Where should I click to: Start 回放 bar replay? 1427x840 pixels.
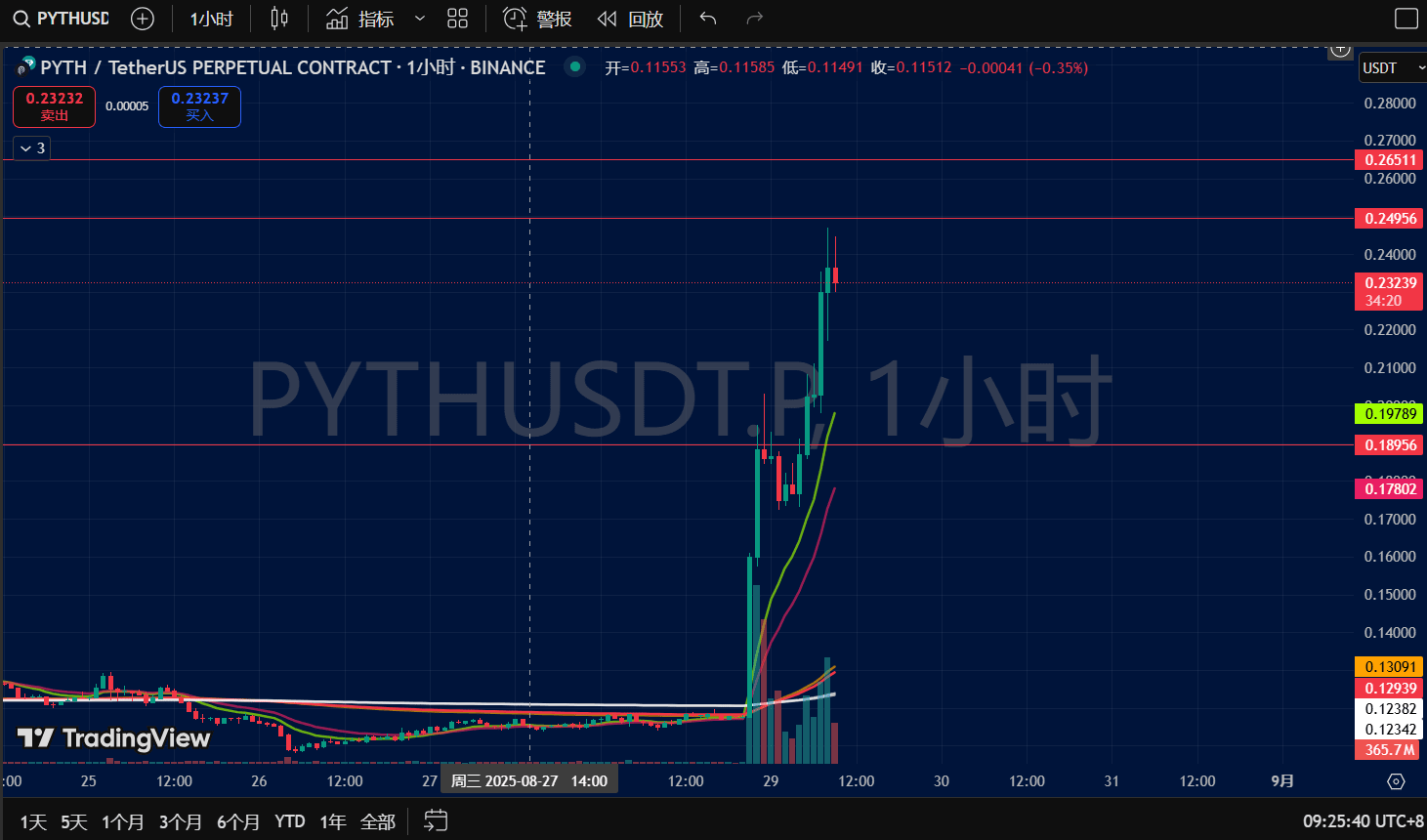630,19
